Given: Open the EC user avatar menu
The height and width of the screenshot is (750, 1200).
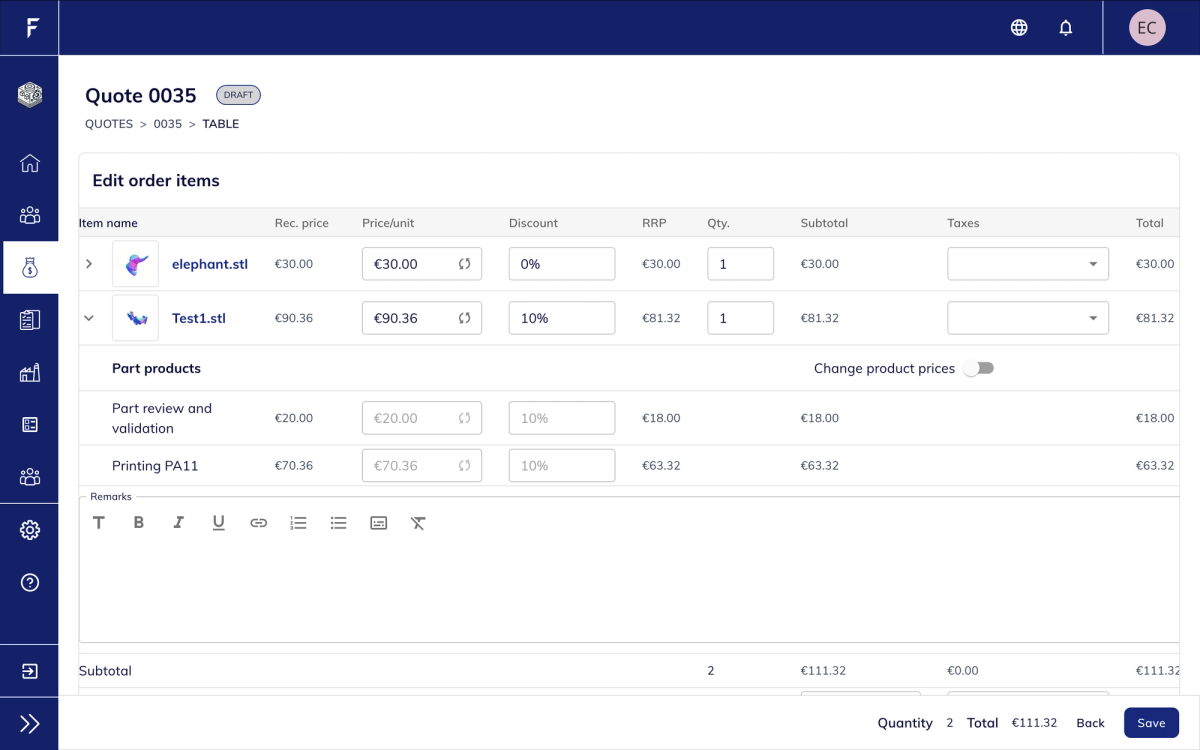Looking at the screenshot, I should click(1147, 28).
